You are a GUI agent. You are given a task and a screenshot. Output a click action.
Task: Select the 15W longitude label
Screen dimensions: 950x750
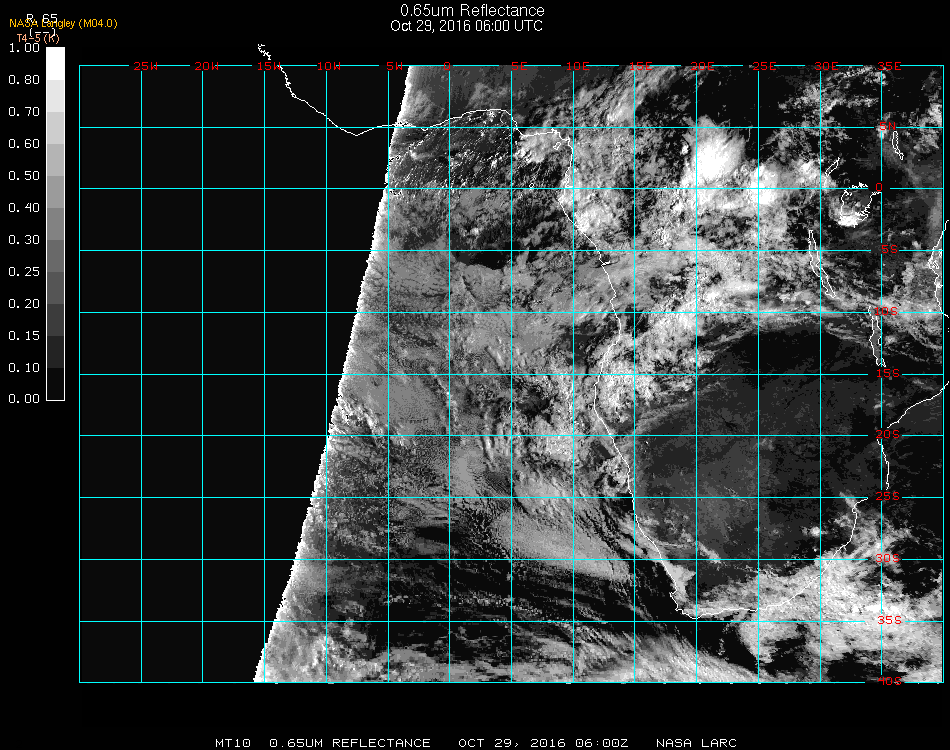[269, 66]
